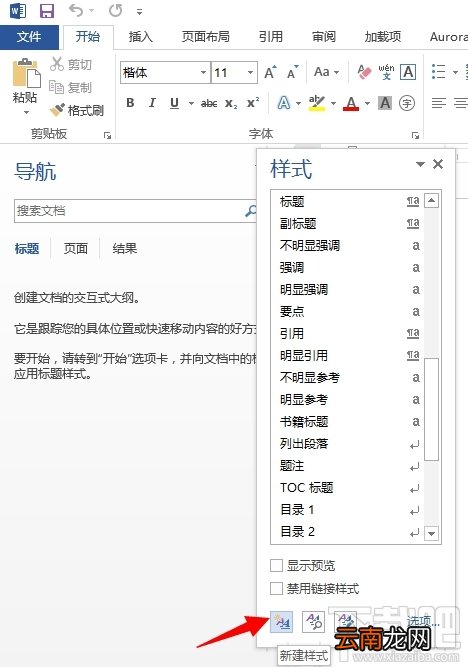468x667 pixels.
Task: Switch to the Review (审阅) tab
Action: pos(324,37)
